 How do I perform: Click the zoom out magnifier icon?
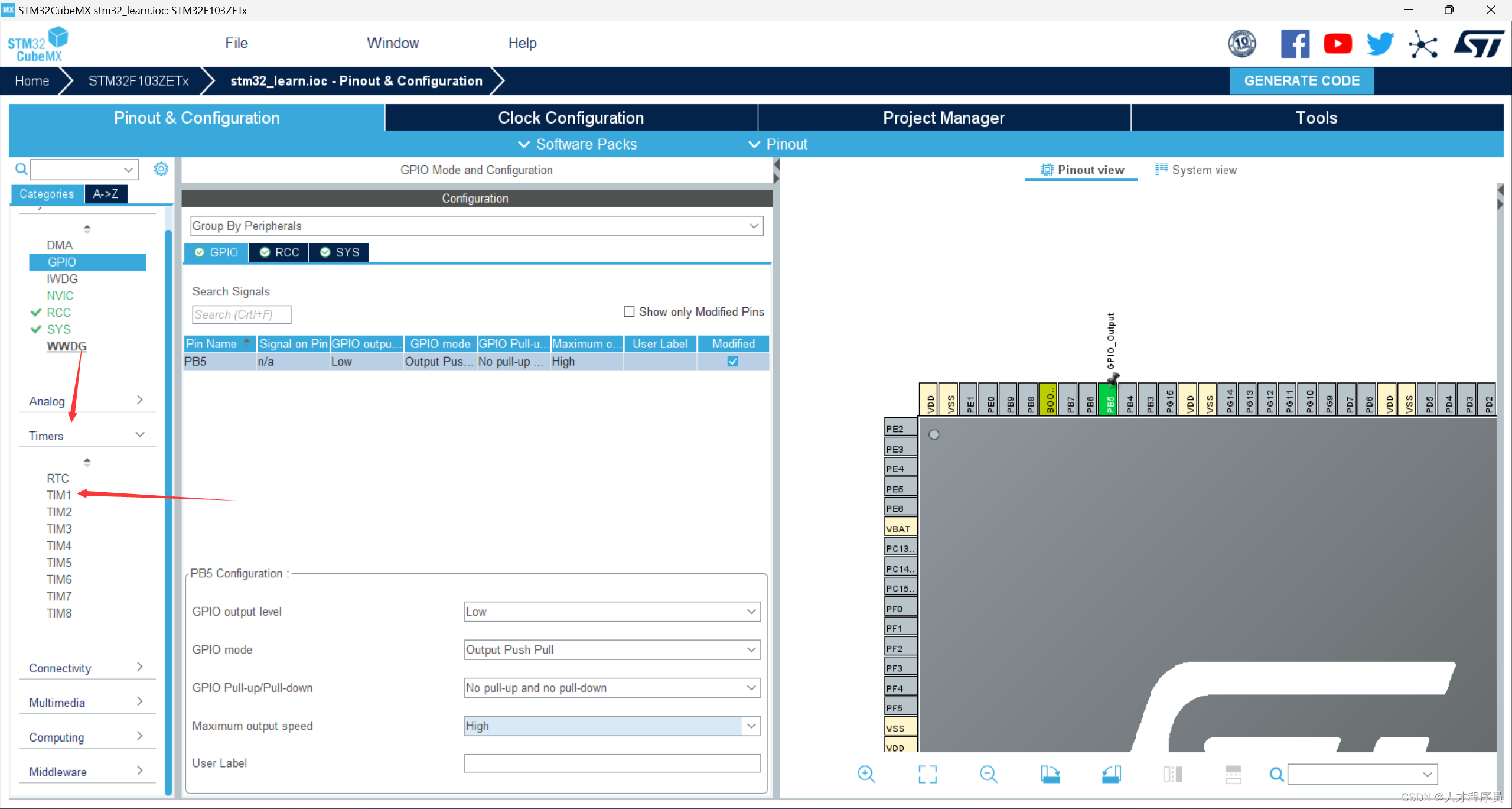coord(988,774)
